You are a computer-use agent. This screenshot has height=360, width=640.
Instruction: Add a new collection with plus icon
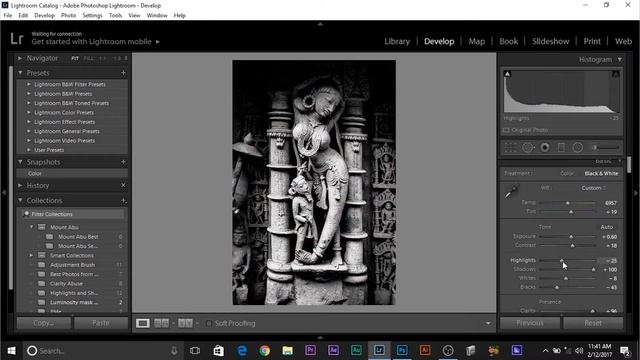pyautogui.click(x=123, y=200)
